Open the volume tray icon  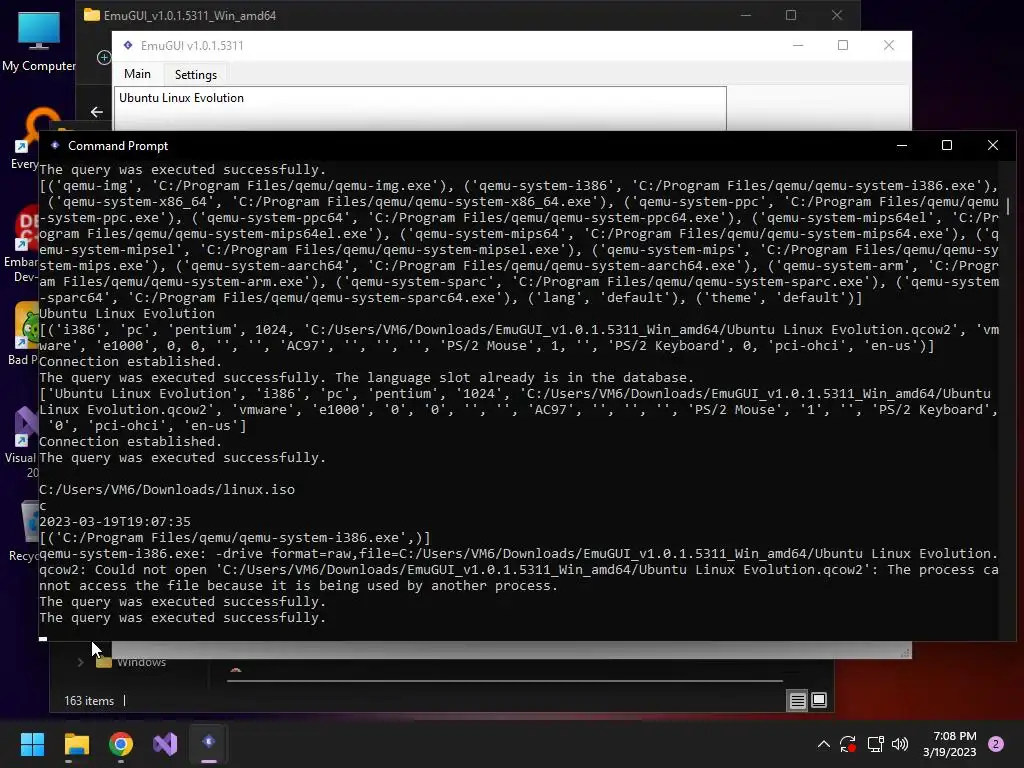[900, 744]
